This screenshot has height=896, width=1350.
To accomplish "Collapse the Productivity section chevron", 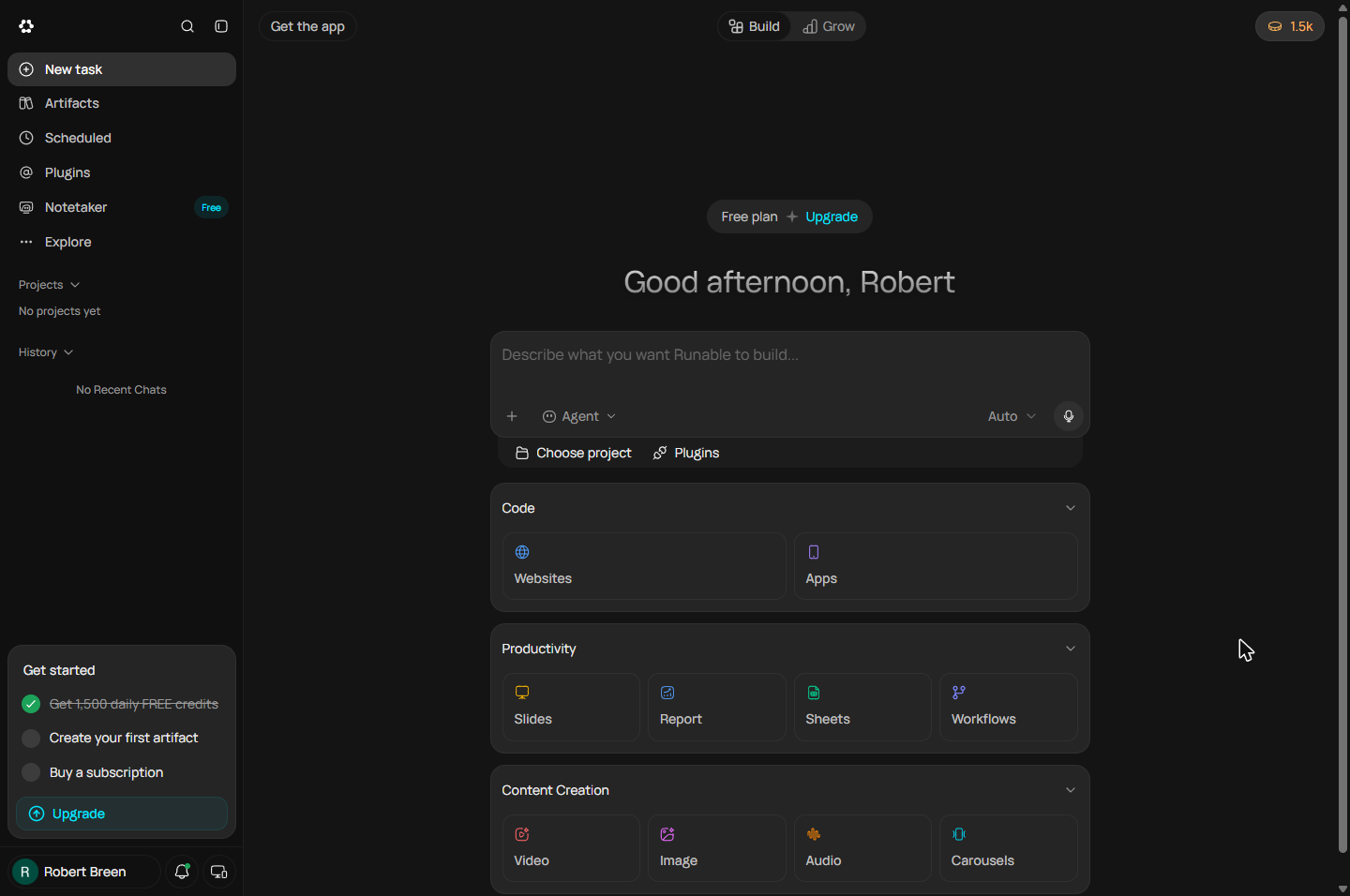I will (x=1071, y=649).
